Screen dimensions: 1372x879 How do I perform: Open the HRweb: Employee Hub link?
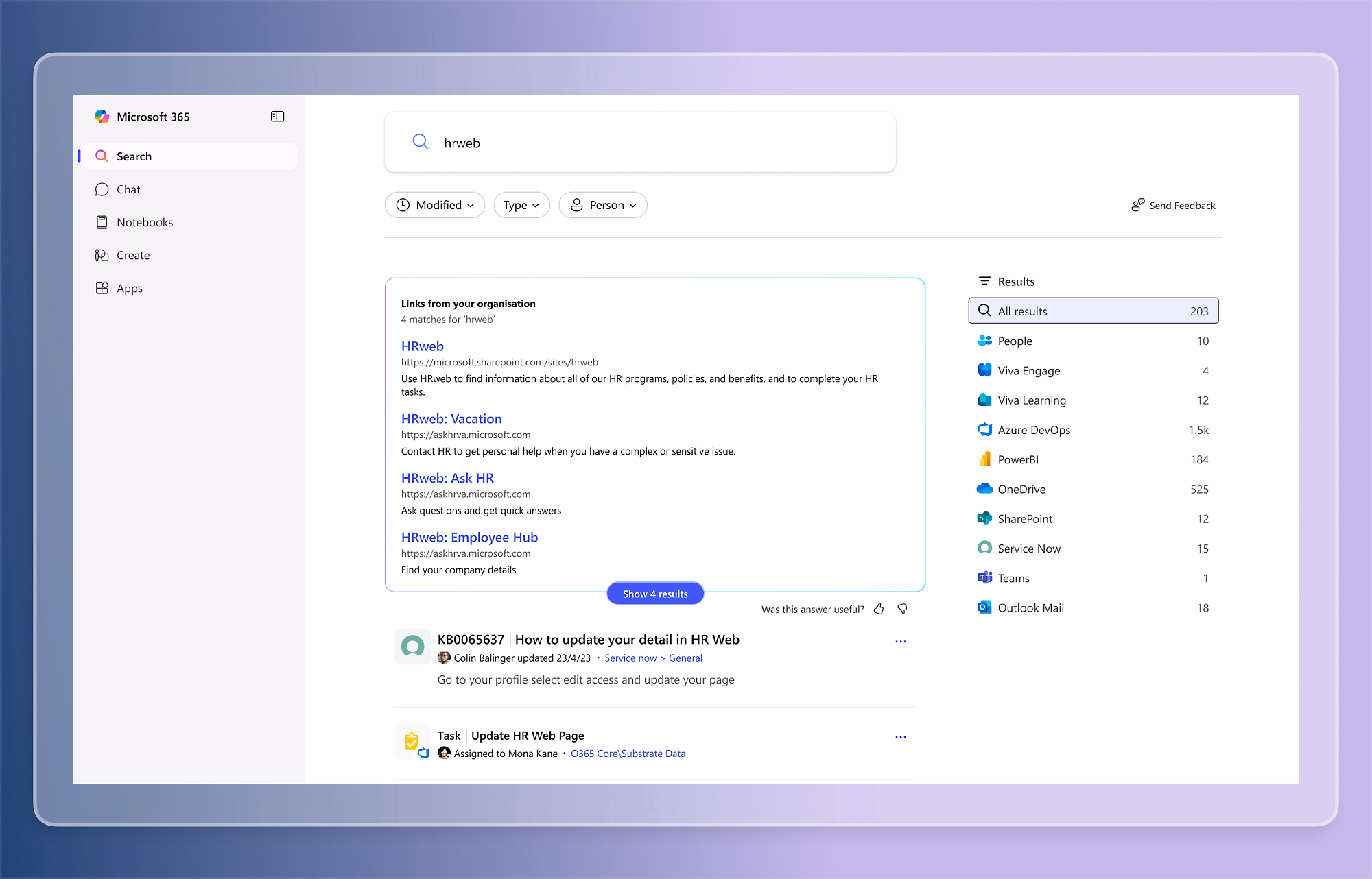pyautogui.click(x=469, y=538)
